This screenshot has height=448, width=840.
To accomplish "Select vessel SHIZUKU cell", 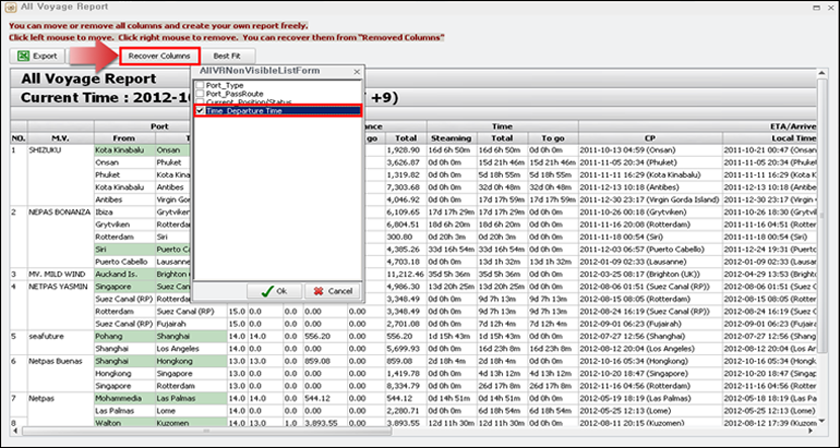I will [x=61, y=150].
